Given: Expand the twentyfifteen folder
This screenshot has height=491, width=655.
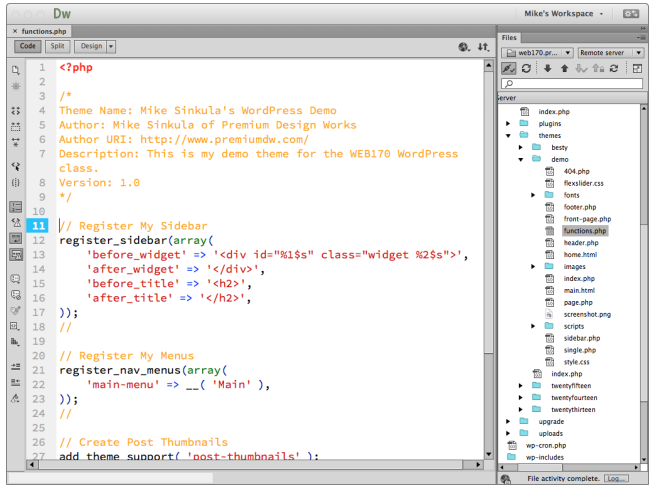Looking at the screenshot, I should coord(520,386).
